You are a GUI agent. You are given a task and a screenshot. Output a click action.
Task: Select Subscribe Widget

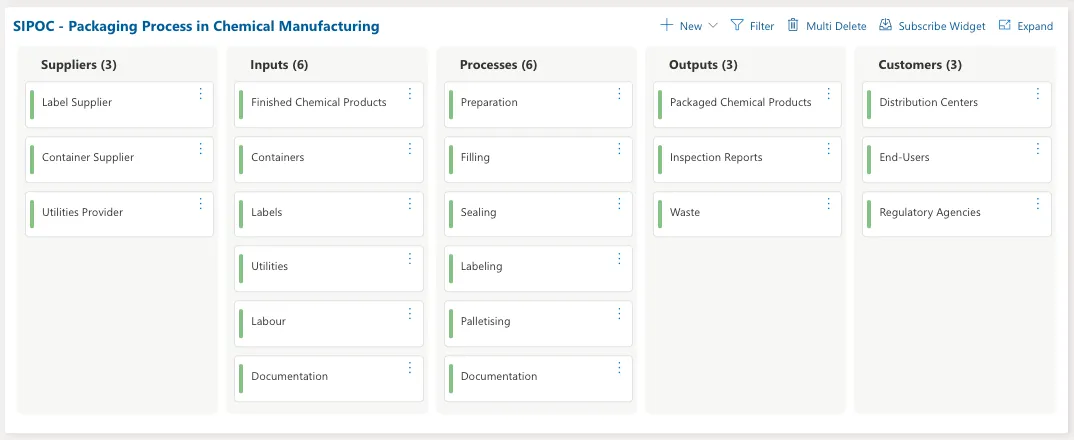pyautogui.click(x=942, y=26)
